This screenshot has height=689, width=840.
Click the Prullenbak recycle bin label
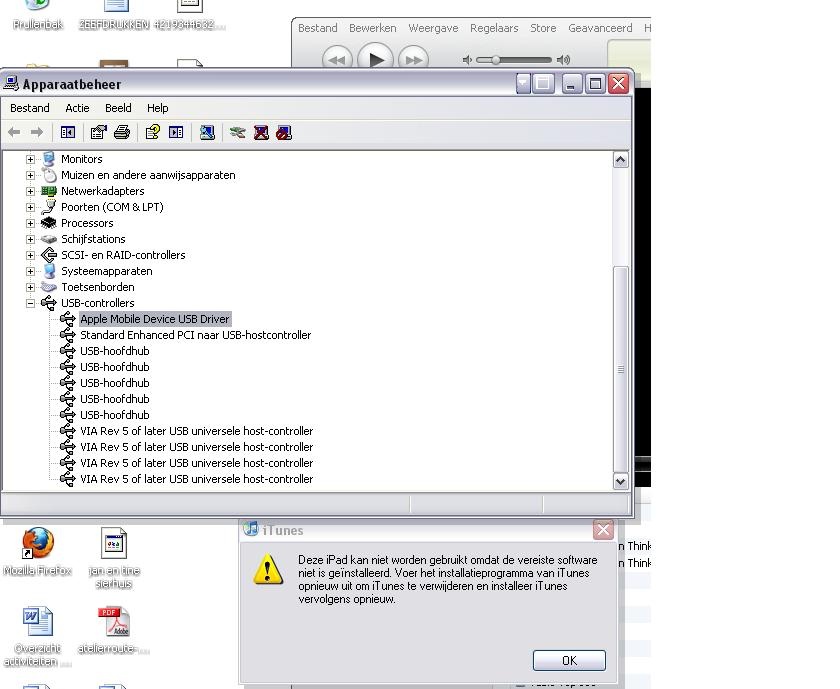coord(38,25)
